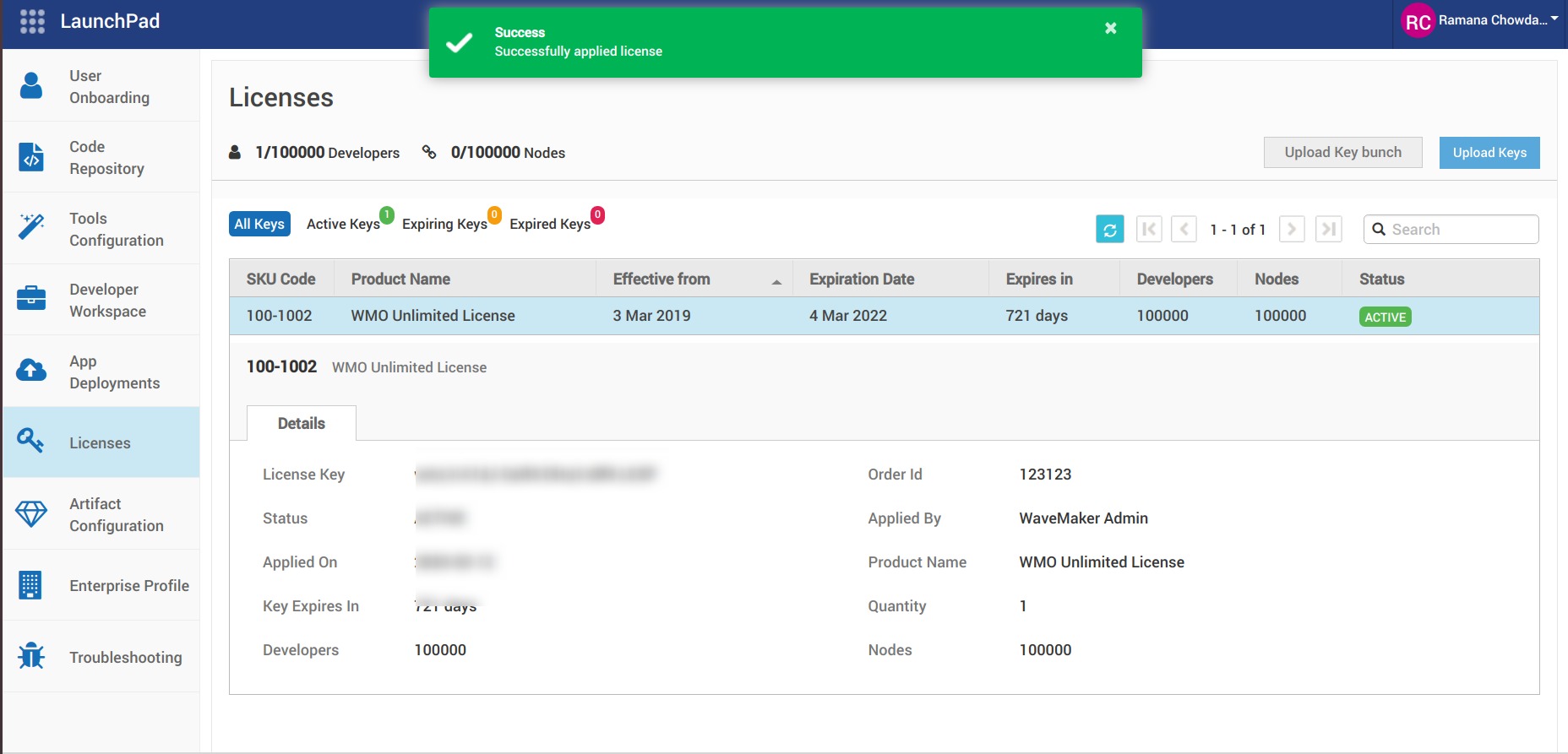The image size is (1568, 754).
Task: Sort by the Effective from column
Action: 661,279
